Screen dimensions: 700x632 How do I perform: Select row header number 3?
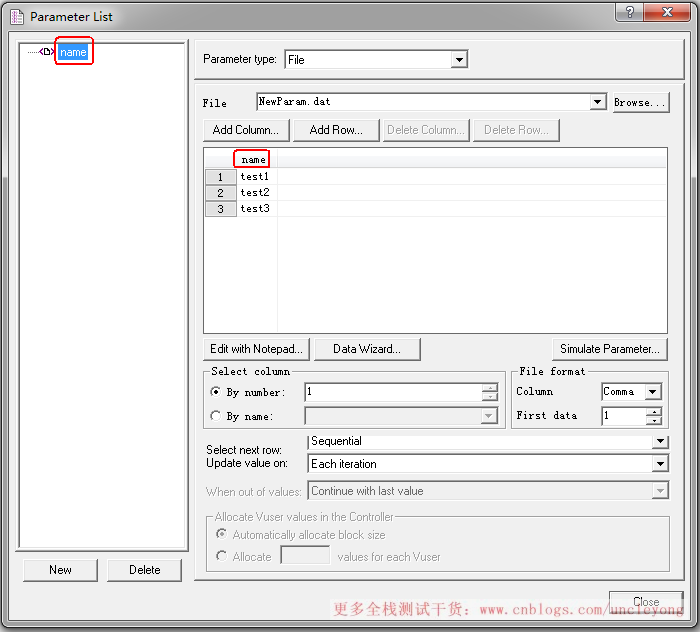tap(221, 209)
